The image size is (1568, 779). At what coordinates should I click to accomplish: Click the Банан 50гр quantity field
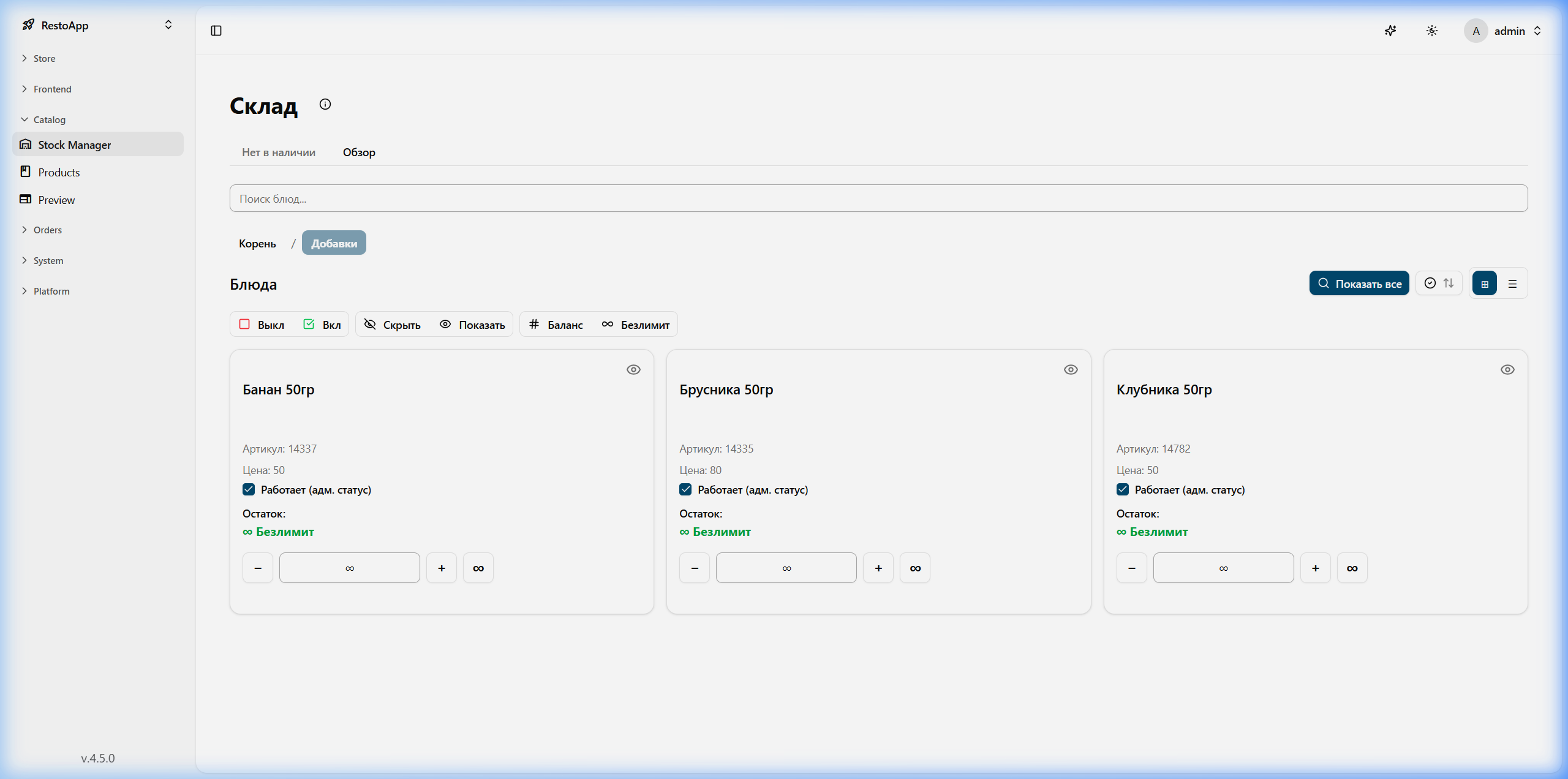350,568
